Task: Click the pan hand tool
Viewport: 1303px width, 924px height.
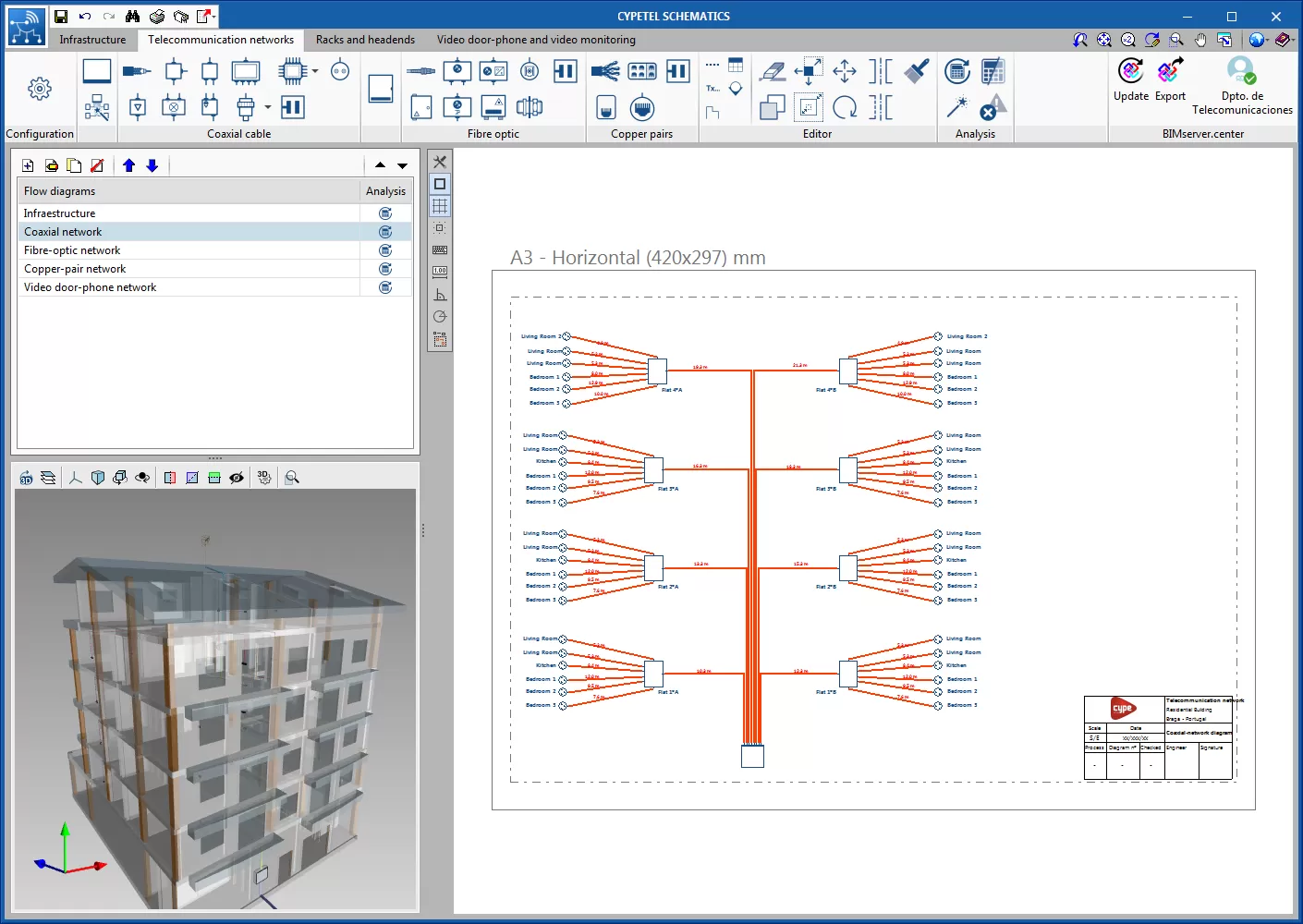Action: (x=1200, y=40)
